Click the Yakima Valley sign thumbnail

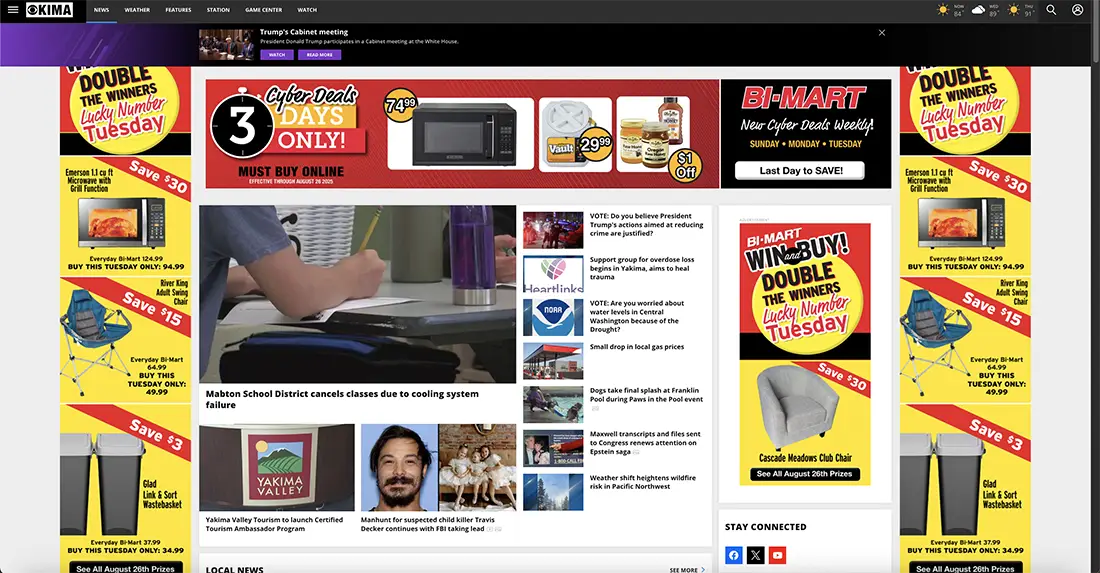click(x=277, y=468)
